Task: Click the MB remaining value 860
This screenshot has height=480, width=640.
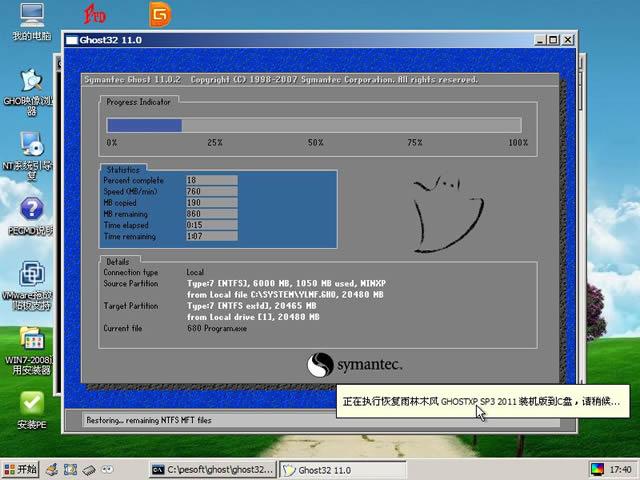Action: click(x=211, y=213)
